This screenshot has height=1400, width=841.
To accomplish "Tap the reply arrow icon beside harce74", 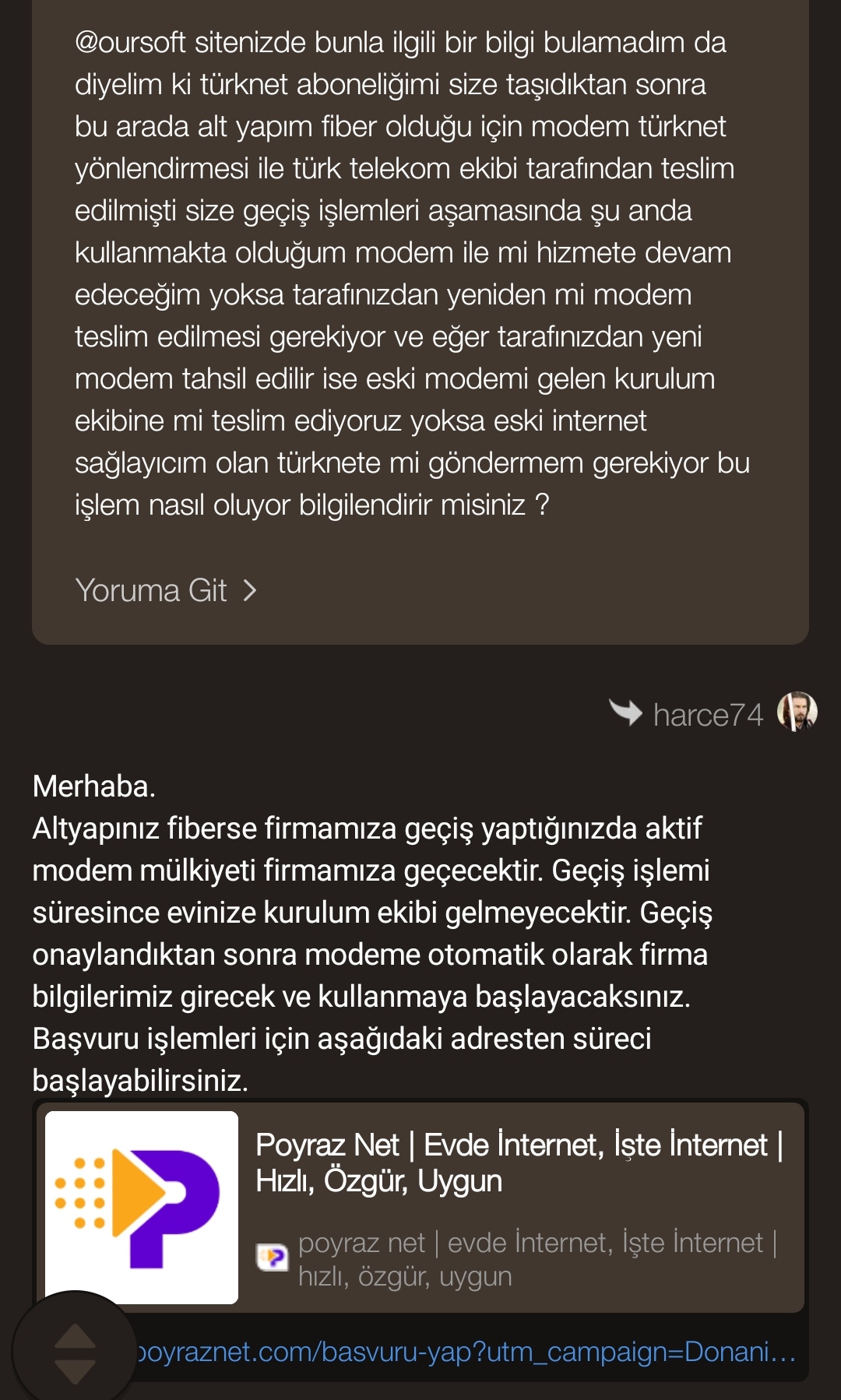I will 625,712.
